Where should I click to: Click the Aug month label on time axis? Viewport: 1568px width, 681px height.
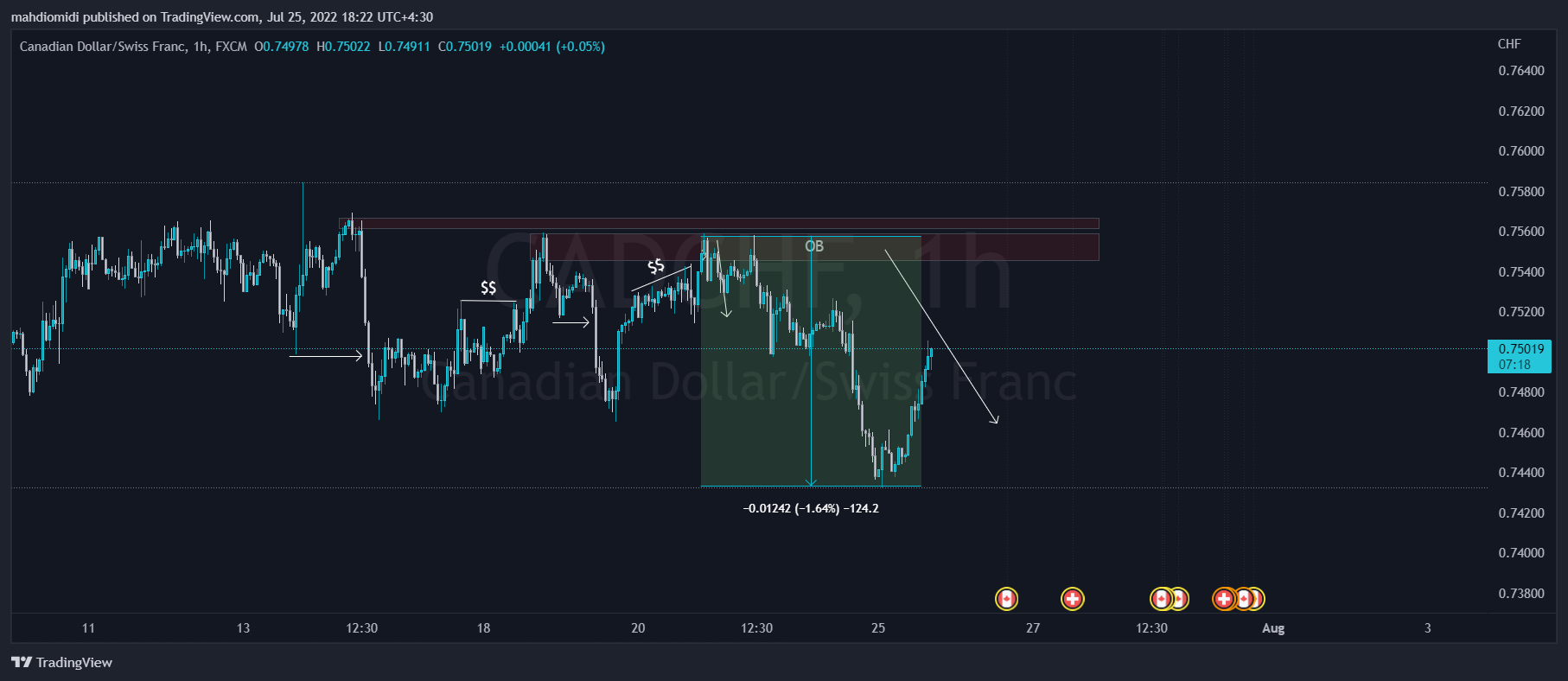[1273, 628]
